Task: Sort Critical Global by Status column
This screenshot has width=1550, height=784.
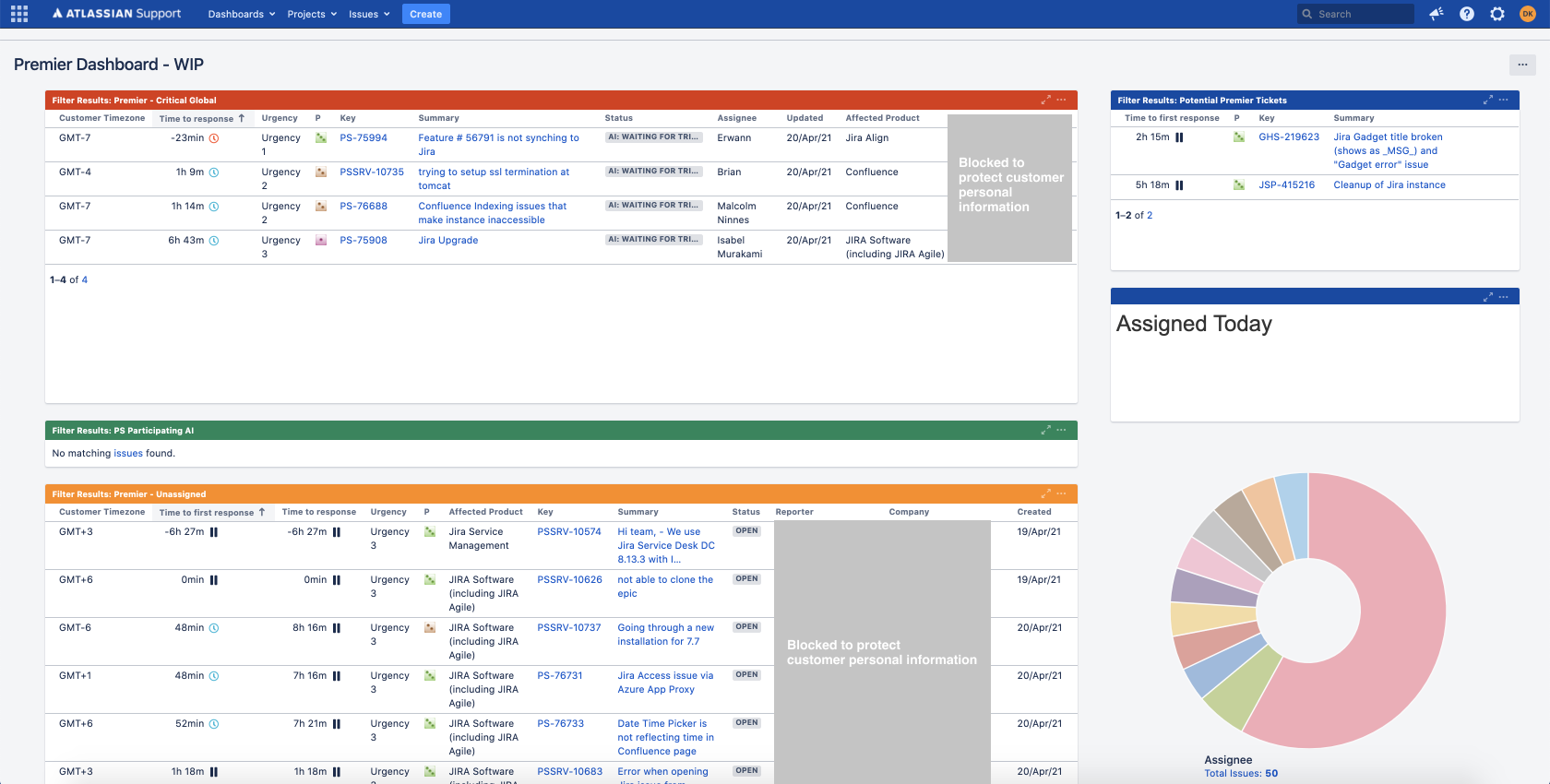Action: coord(619,118)
